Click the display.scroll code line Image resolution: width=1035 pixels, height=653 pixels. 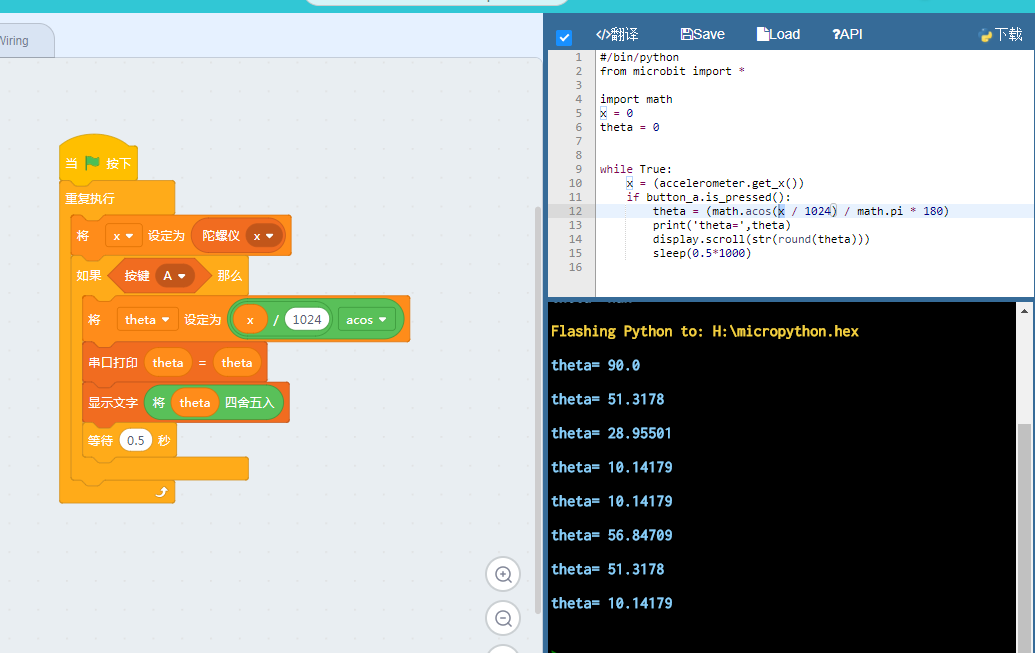(761, 239)
